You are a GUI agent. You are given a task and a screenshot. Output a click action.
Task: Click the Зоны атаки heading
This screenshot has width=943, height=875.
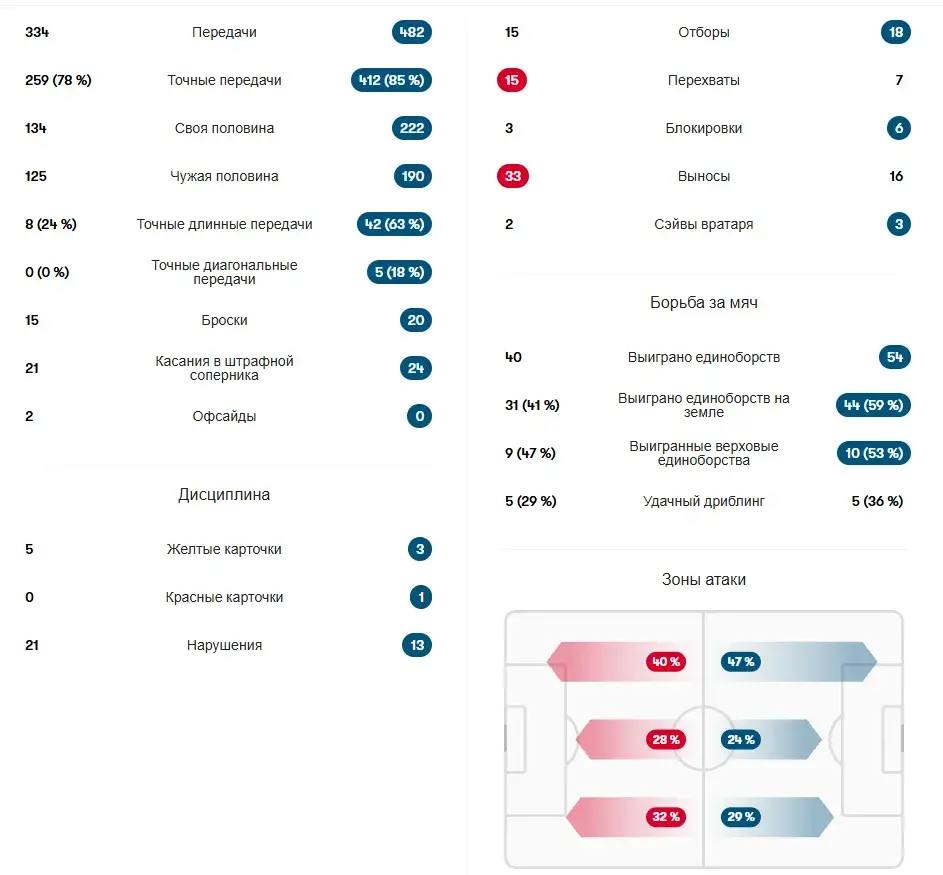pos(704,580)
